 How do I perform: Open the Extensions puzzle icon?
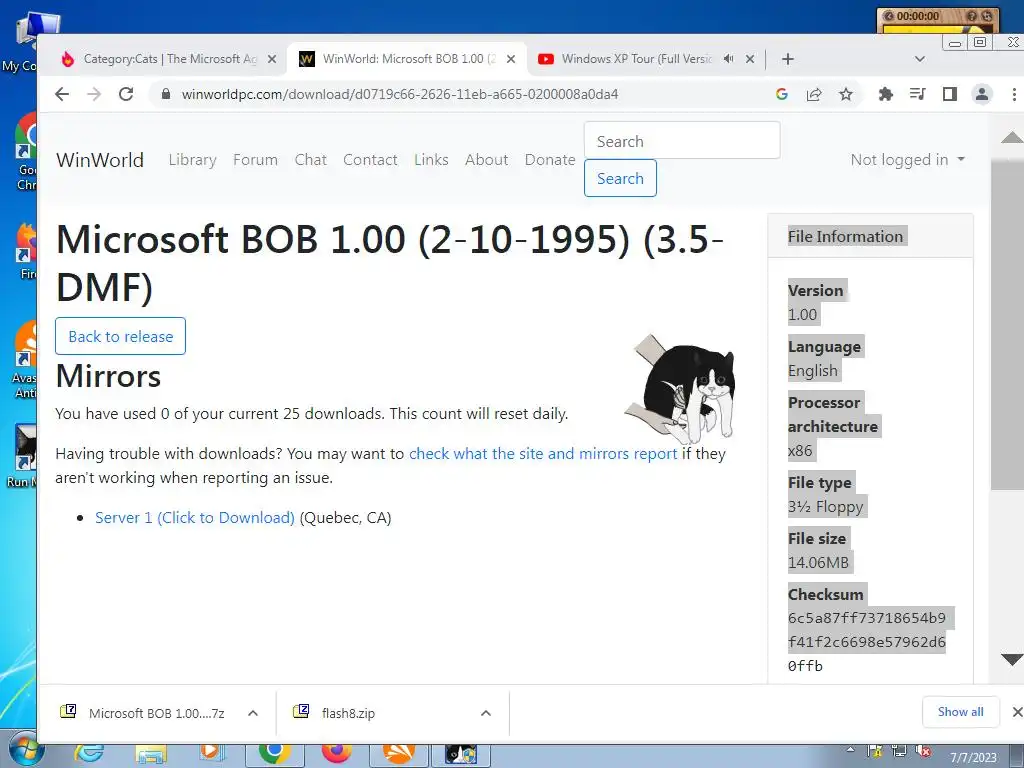coord(886,94)
